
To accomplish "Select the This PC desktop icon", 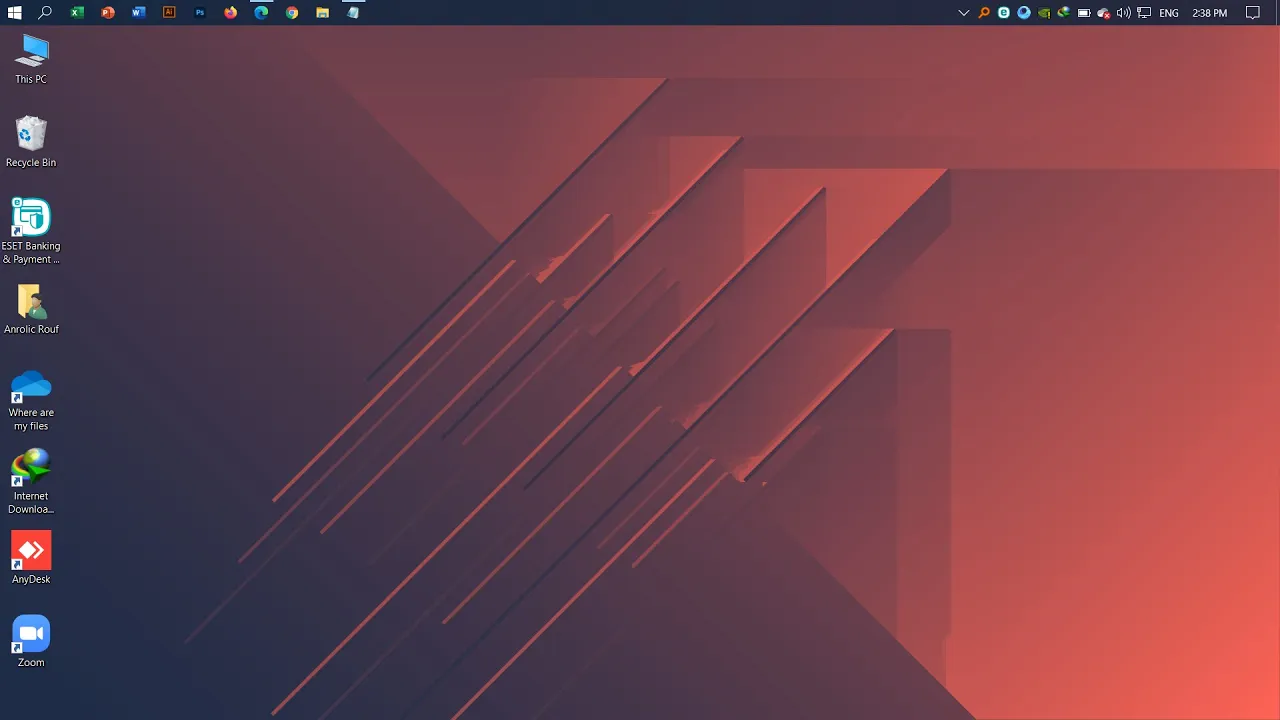I will tap(31, 59).
